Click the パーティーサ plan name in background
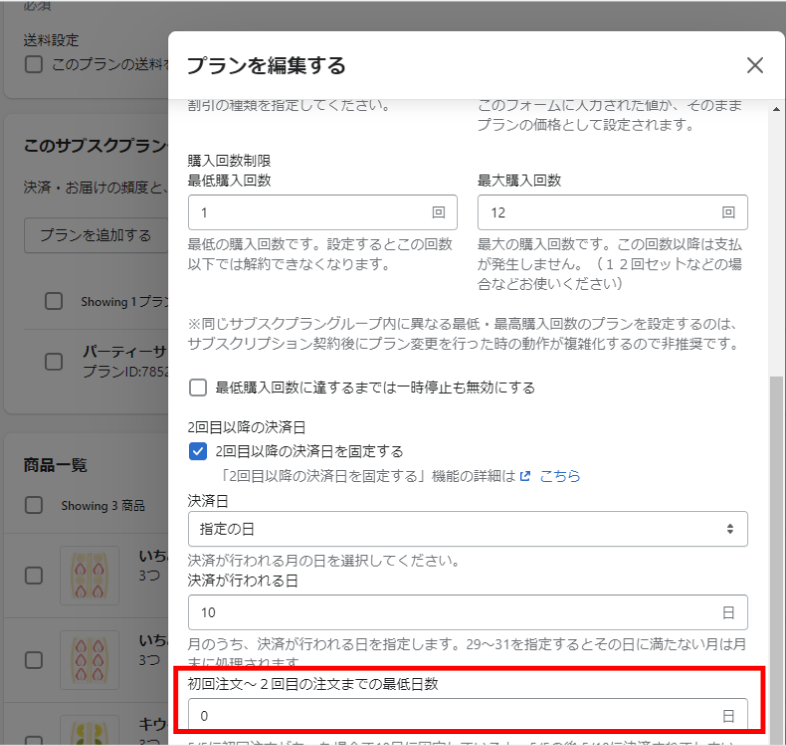 click(125, 351)
